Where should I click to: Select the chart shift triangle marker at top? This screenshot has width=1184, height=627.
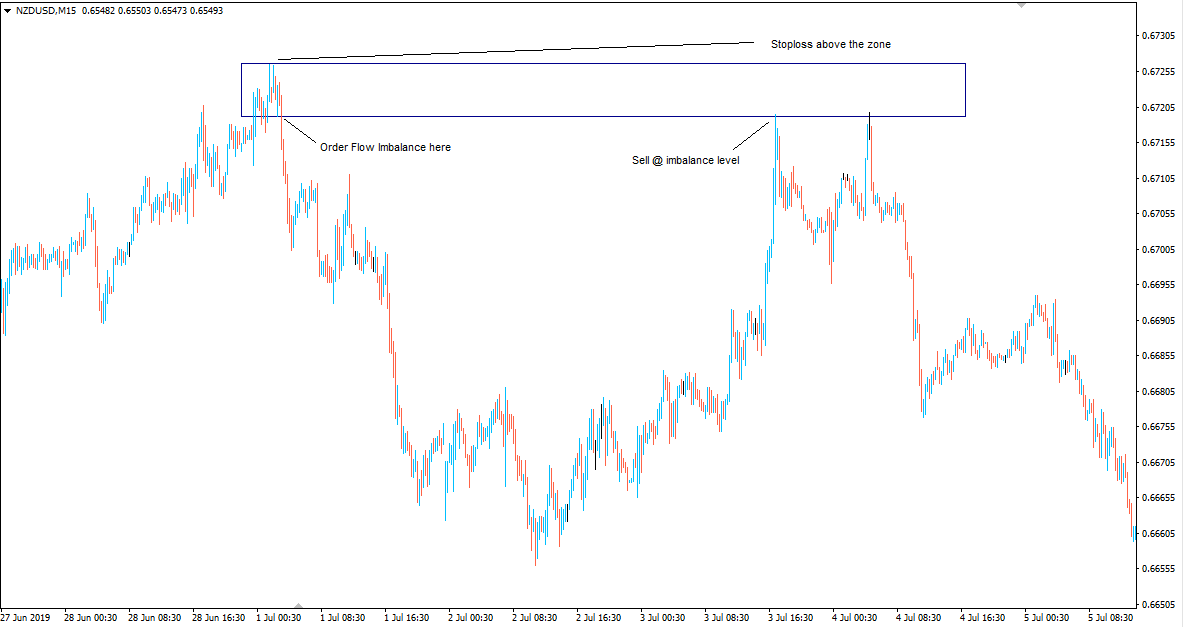(x=1022, y=5)
